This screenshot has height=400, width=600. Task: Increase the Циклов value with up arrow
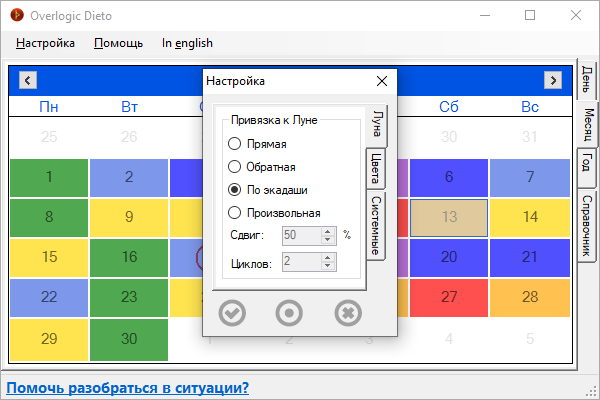(328, 258)
